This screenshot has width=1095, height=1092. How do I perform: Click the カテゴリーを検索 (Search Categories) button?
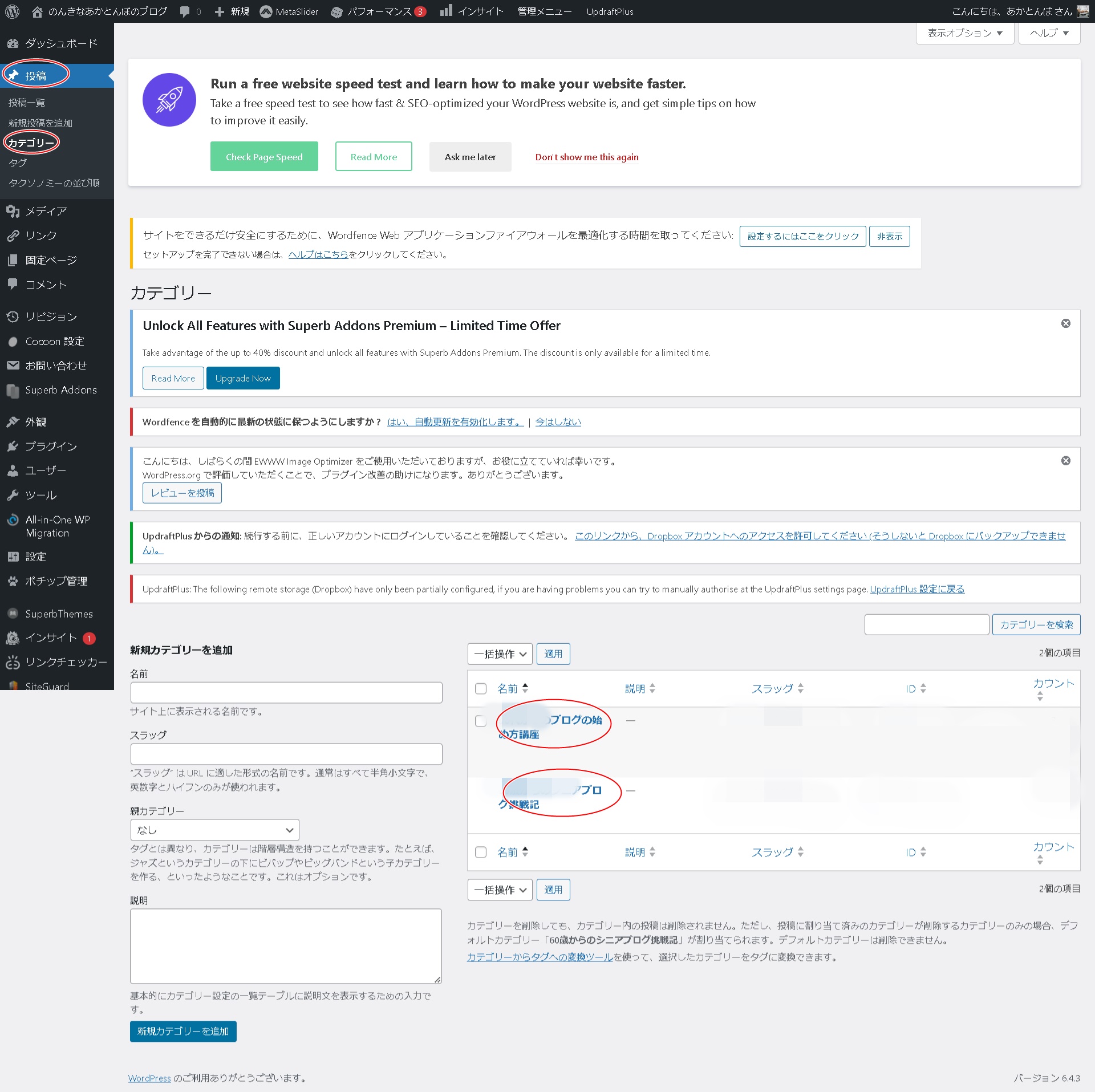pyautogui.click(x=1037, y=623)
